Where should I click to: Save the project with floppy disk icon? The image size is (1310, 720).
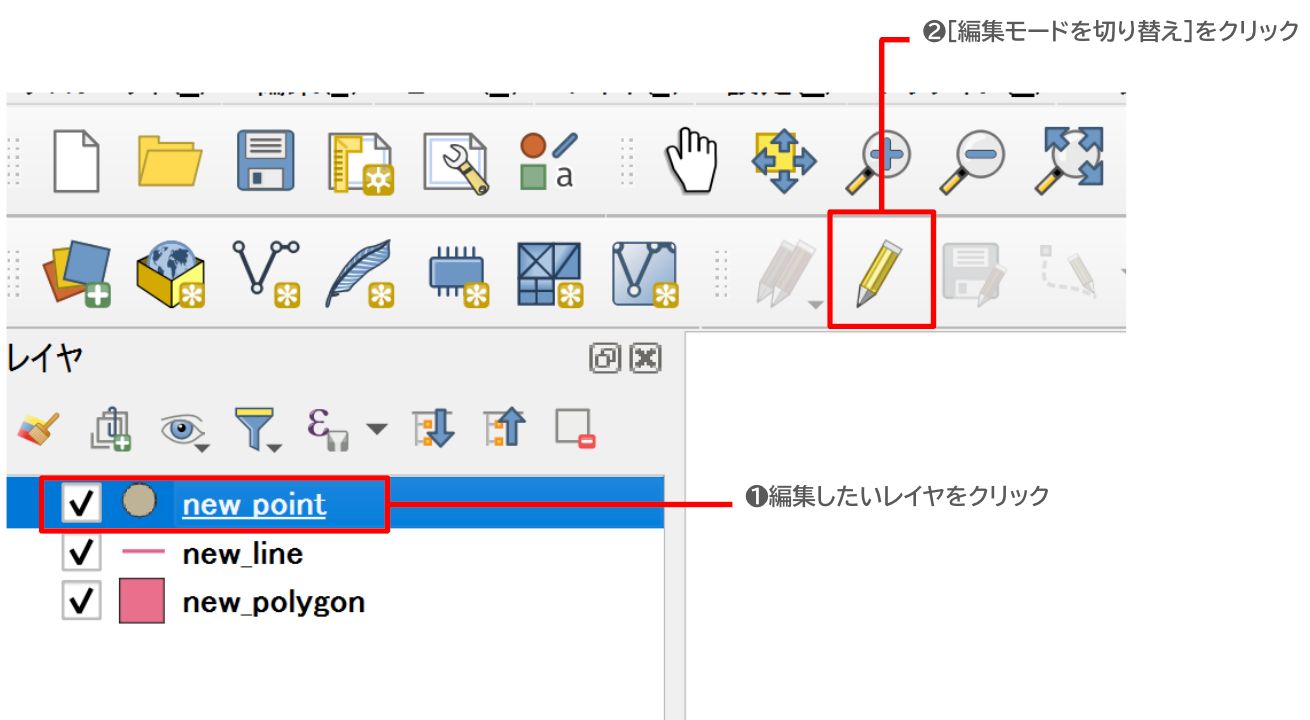(265, 161)
